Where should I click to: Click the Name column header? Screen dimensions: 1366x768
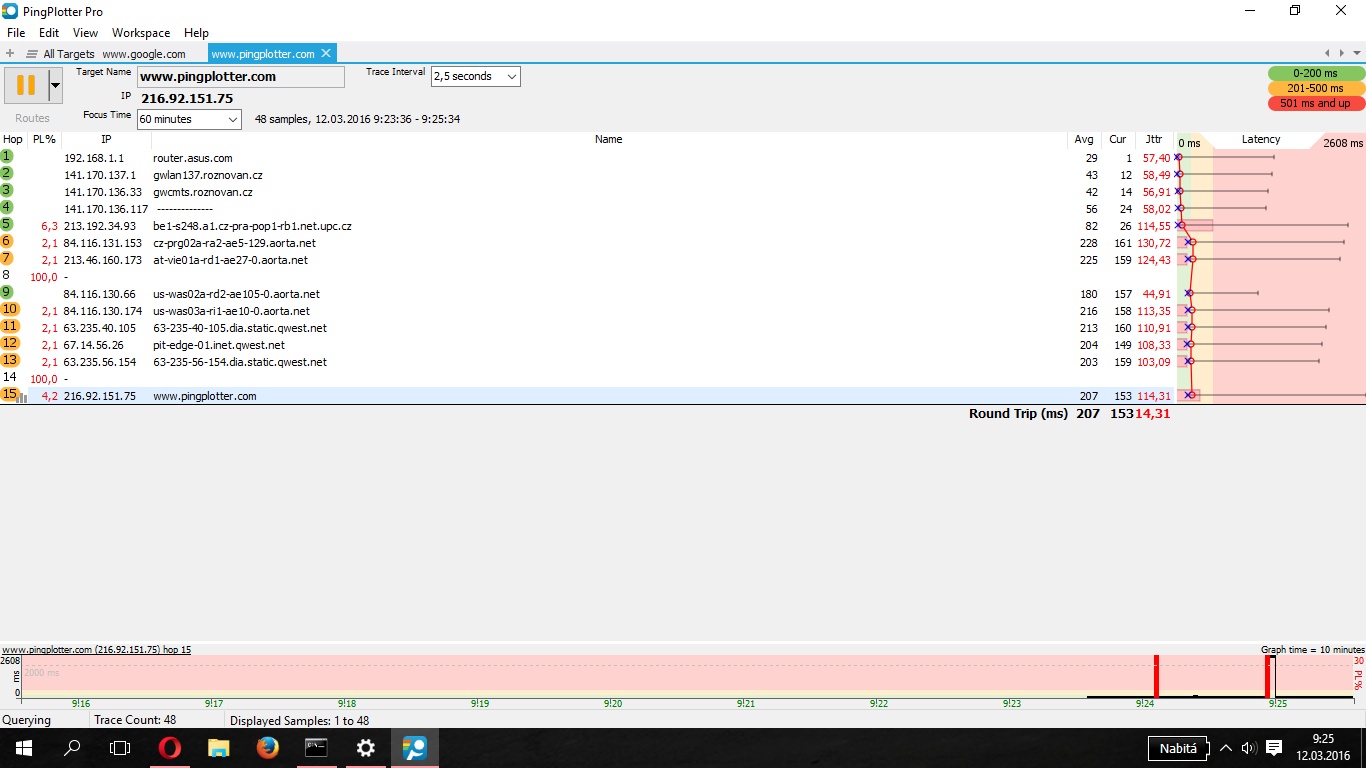608,140
